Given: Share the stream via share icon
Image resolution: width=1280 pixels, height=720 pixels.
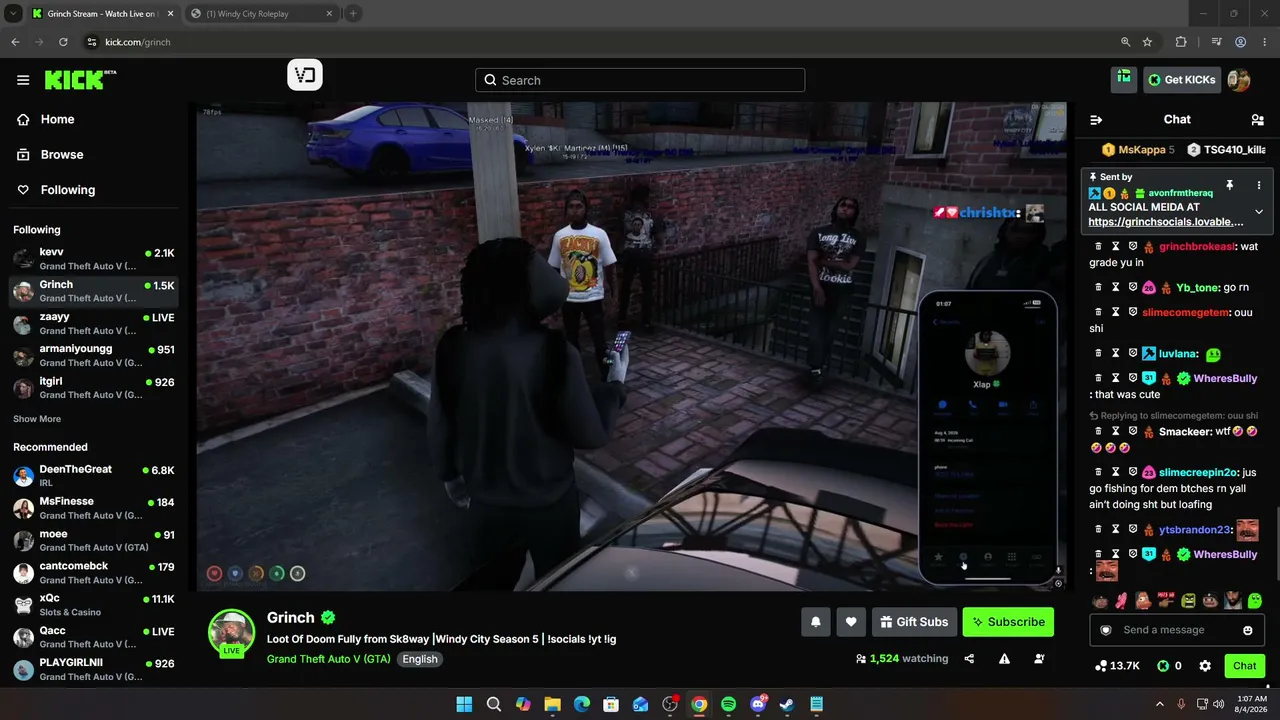Looking at the screenshot, I should click(969, 659).
